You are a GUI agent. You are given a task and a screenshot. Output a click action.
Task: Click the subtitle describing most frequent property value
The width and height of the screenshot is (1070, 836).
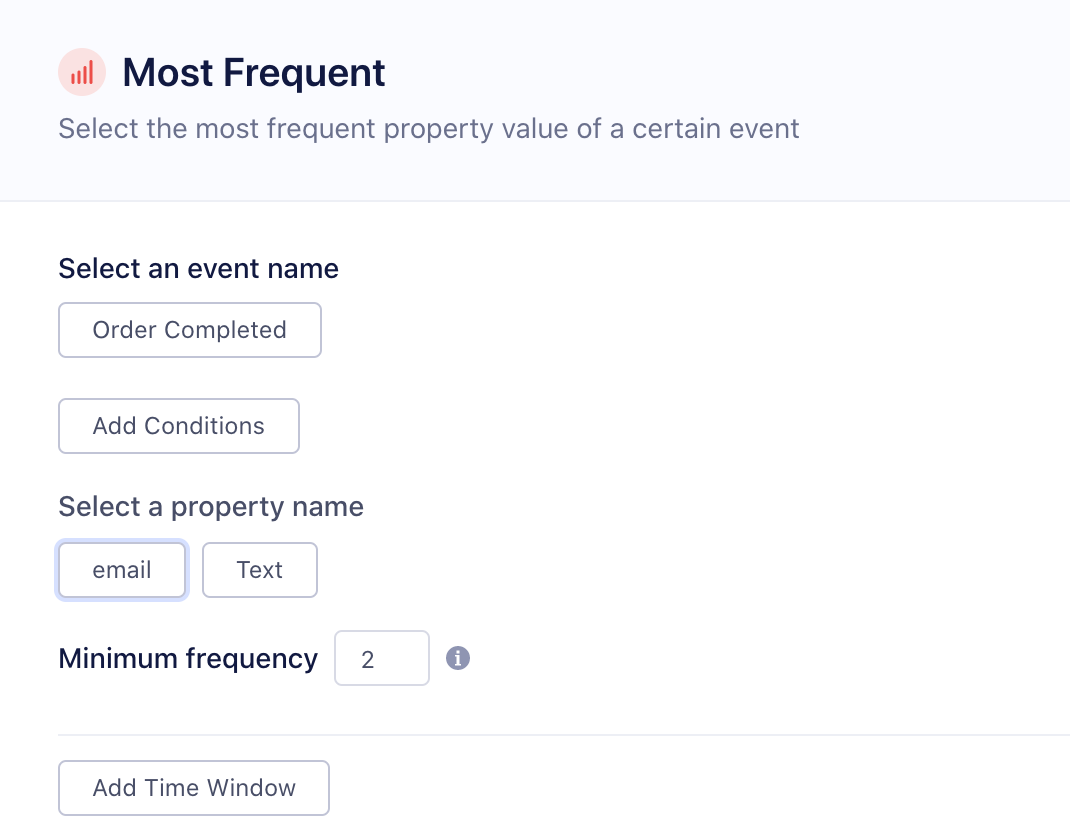click(429, 129)
